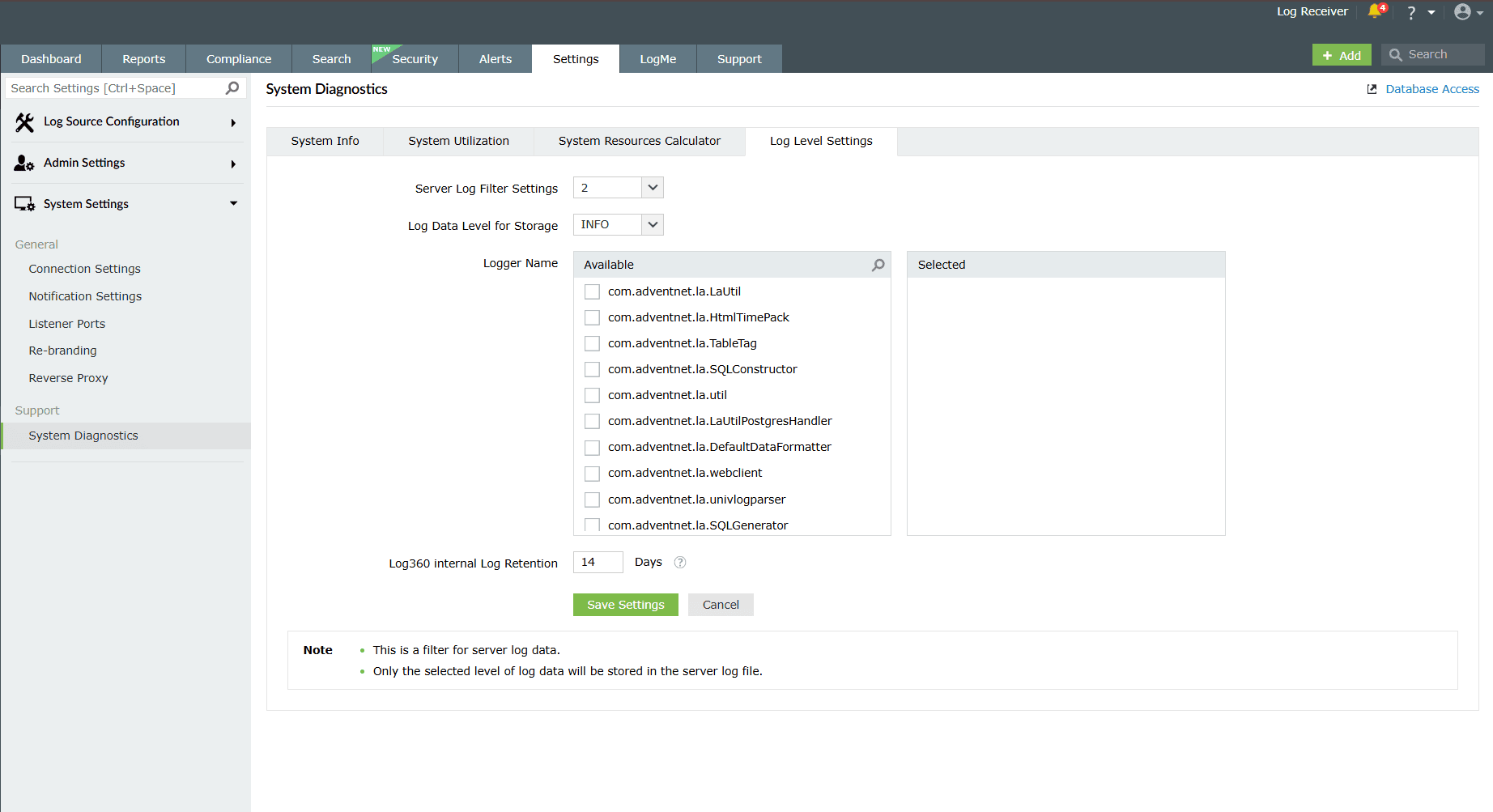Check com.adventnet.la.LaUtilPostgresHandler logger
The height and width of the screenshot is (812, 1493).
click(x=592, y=421)
